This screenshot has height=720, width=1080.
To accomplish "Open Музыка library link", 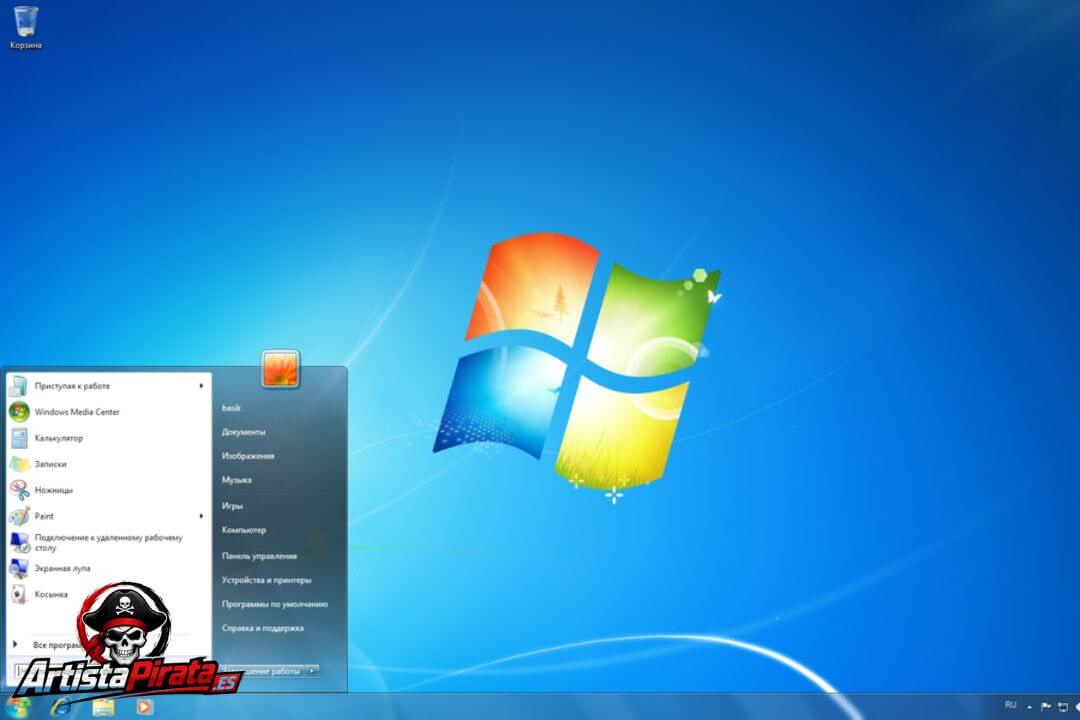I will pyautogui.click(x=236, y=480).
